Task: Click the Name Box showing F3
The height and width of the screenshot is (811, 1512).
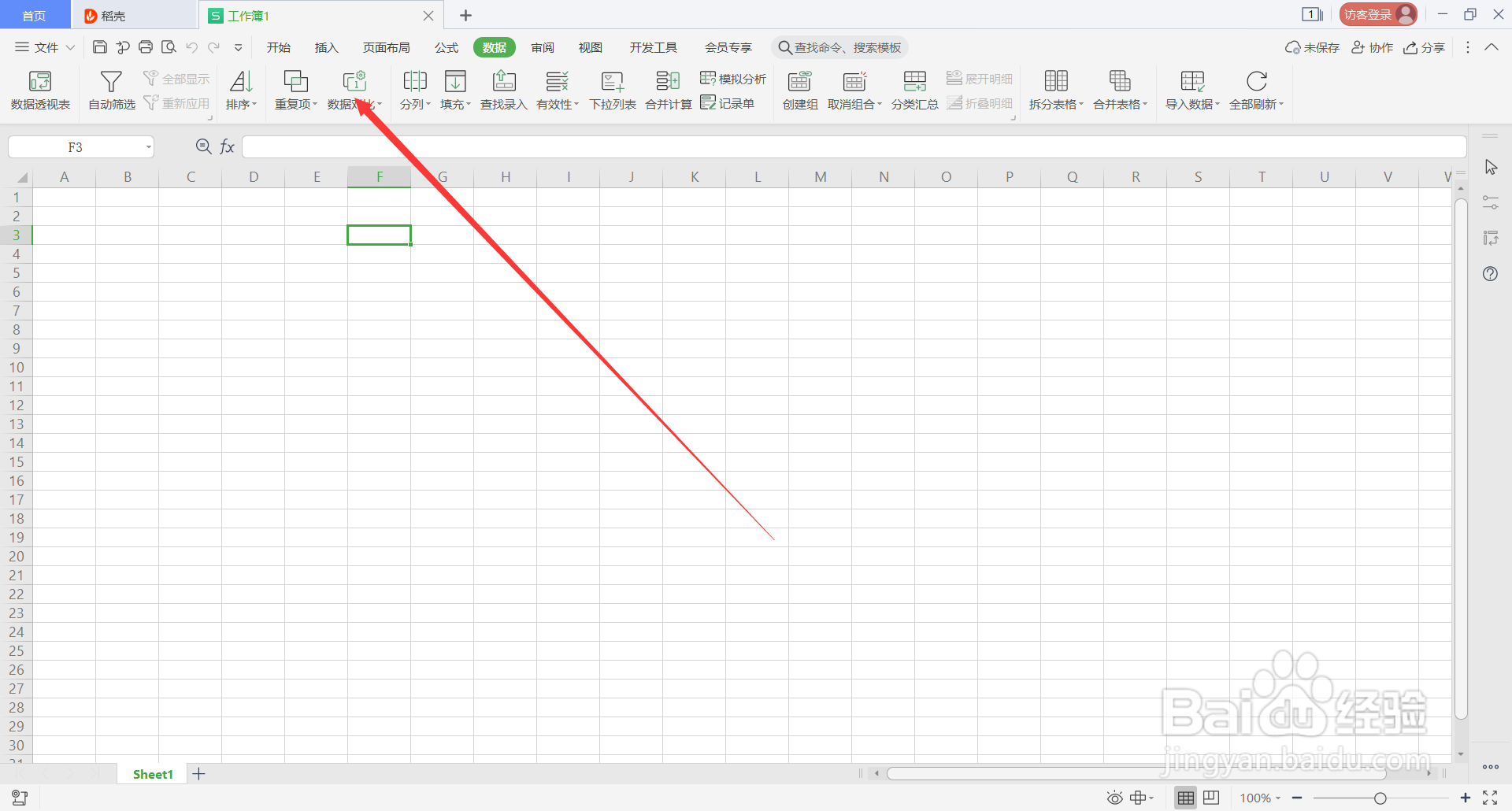Action: (80, 147)
